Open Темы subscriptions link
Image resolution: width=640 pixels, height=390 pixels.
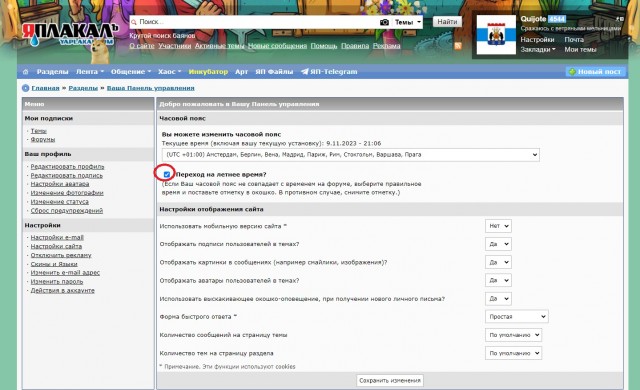point(38,131)
